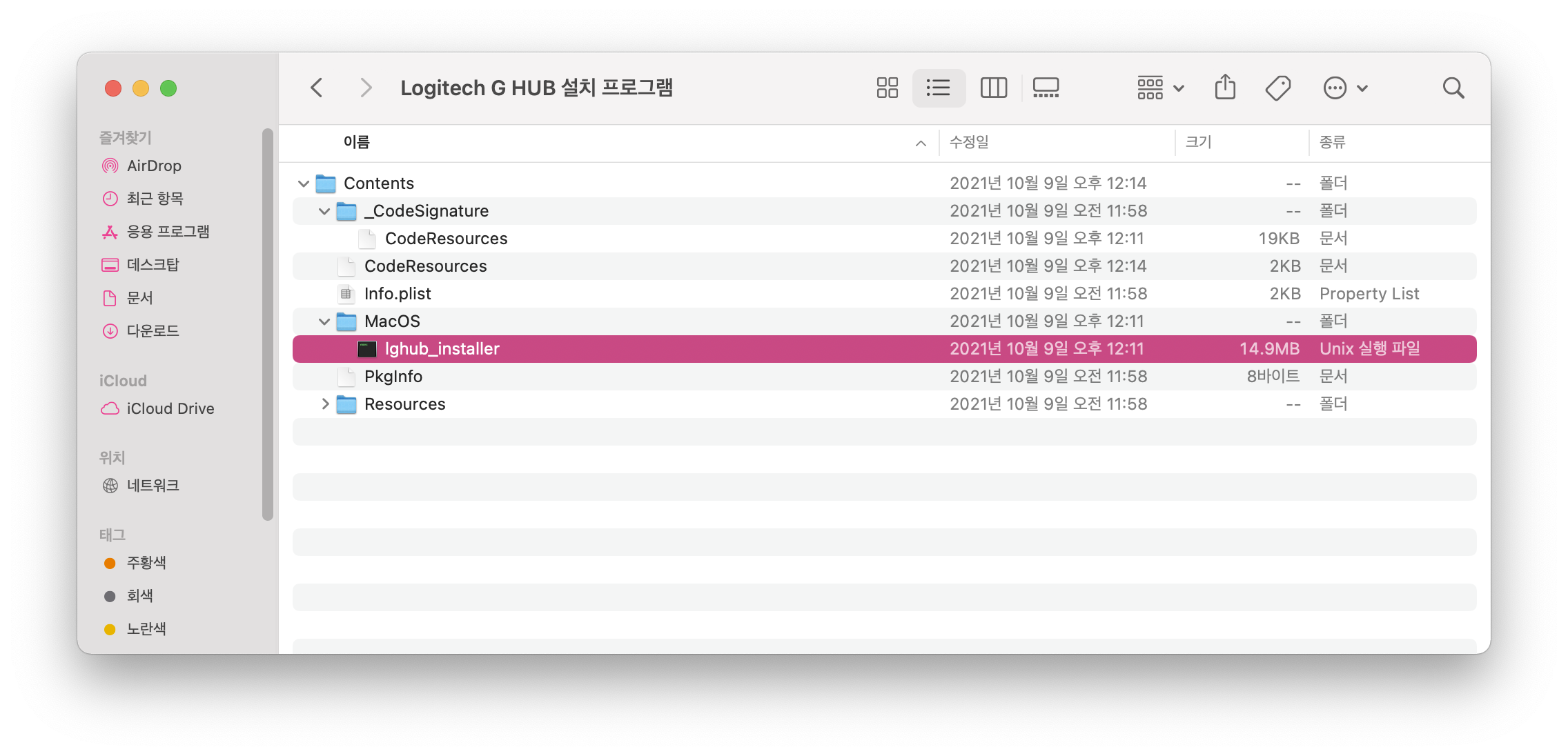This screenshot has width=1568, height=756.
Task: Select the Info.plist file
Action: [398, 294]
